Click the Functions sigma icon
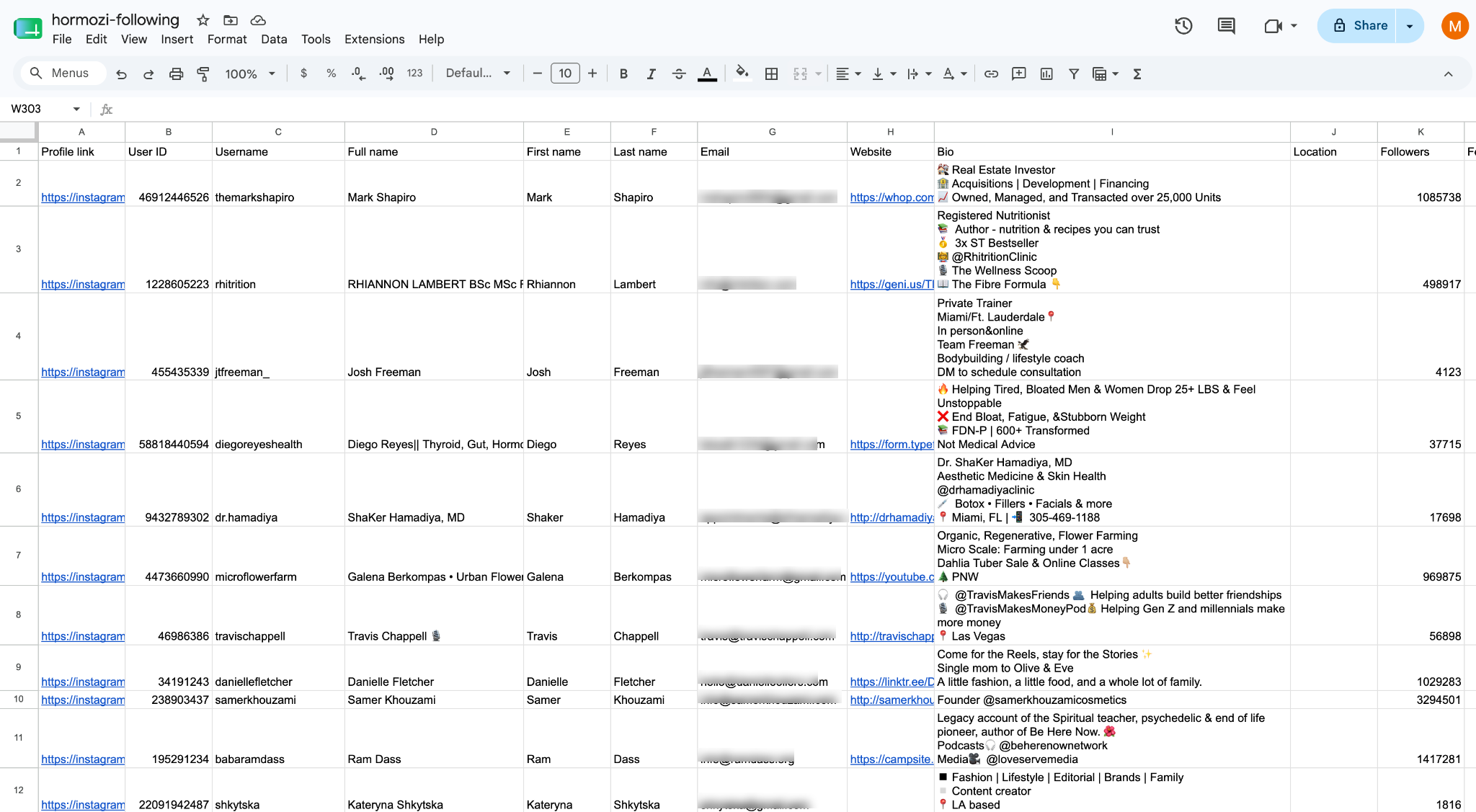This screenshot has width=1476, height=812. (x=1137, y=73)
